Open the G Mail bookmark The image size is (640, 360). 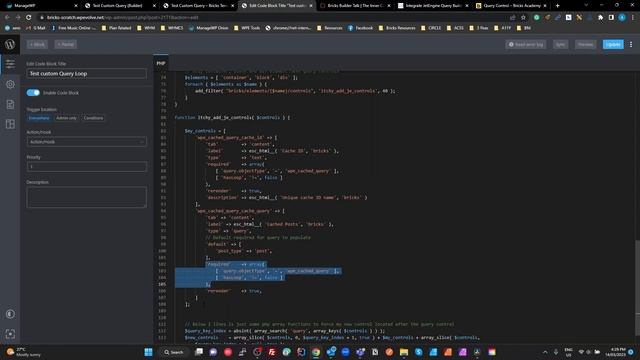(x=36, y=28)
